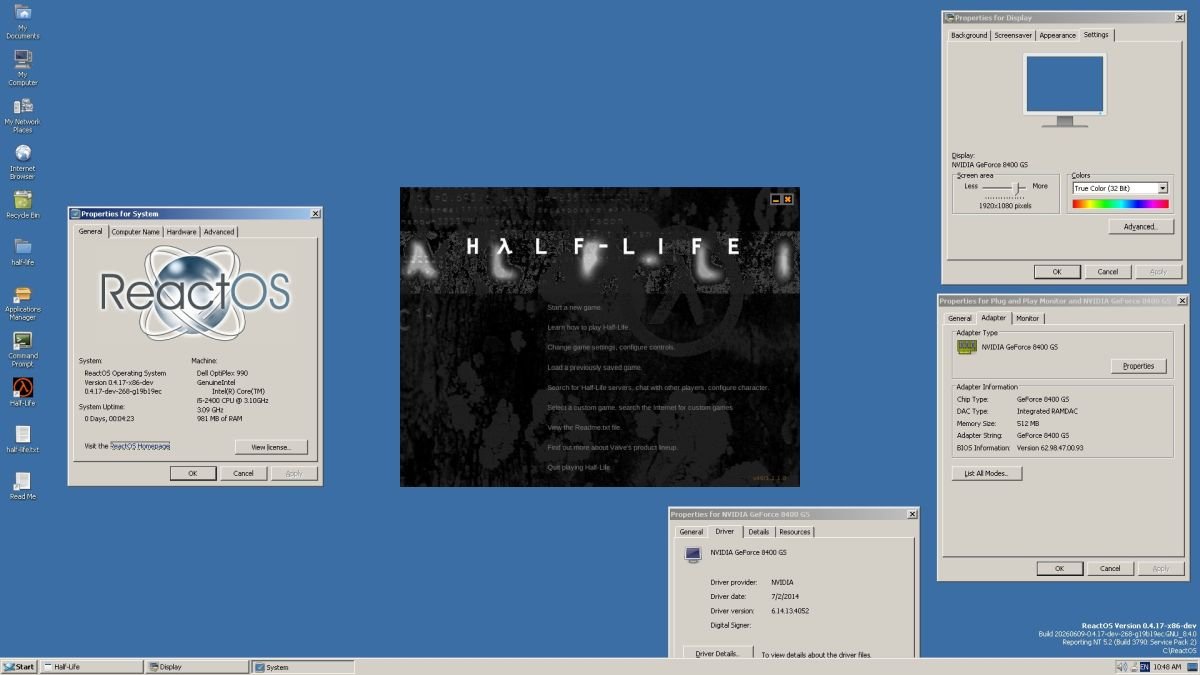The height and width of the screenshot is (675, 1200).
Task: Select the half-life.txt file icon
Action: pyautogui.click(x=22, y=439)
